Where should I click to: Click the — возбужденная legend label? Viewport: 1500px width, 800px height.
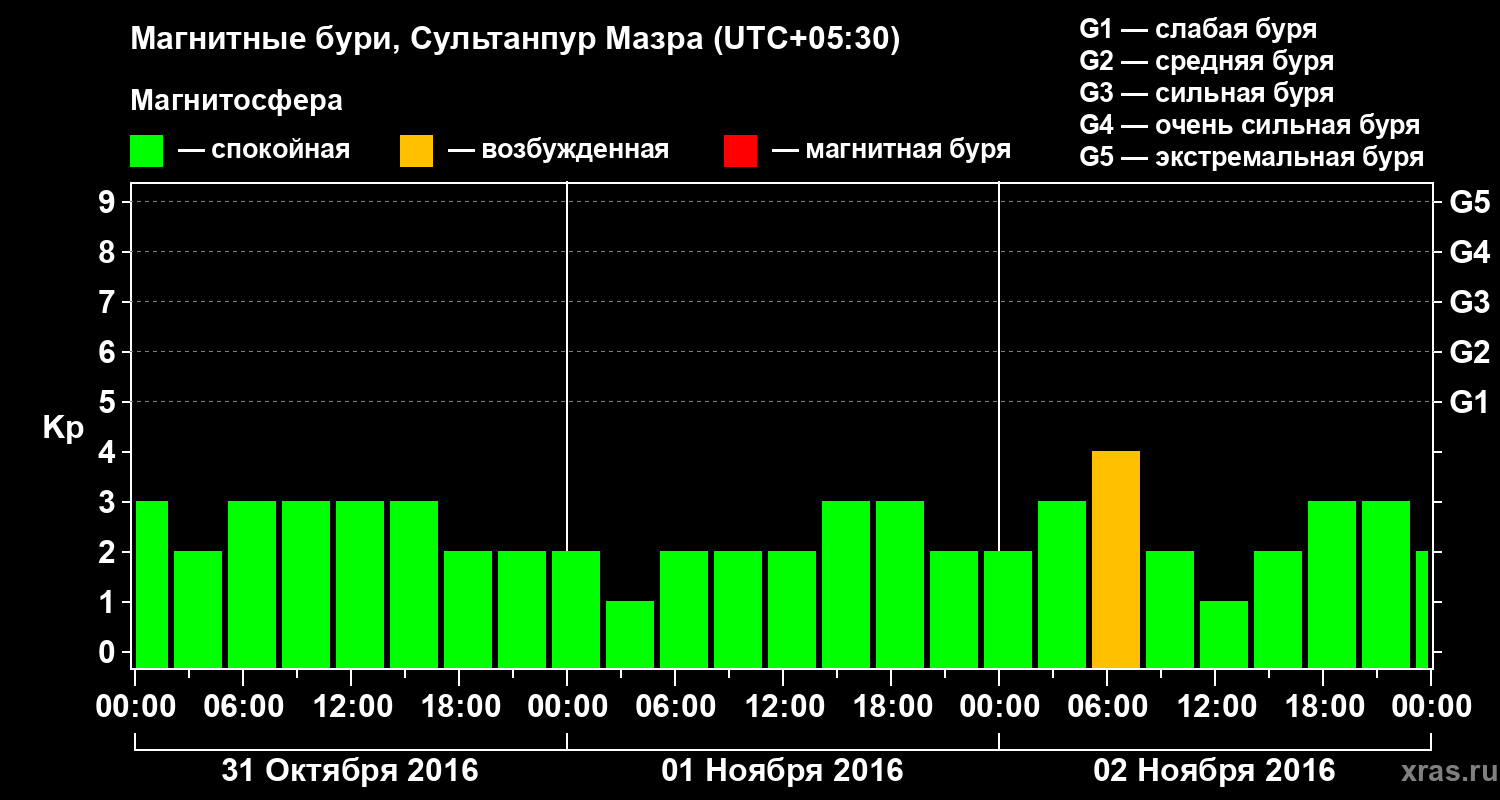coord(558,151)
